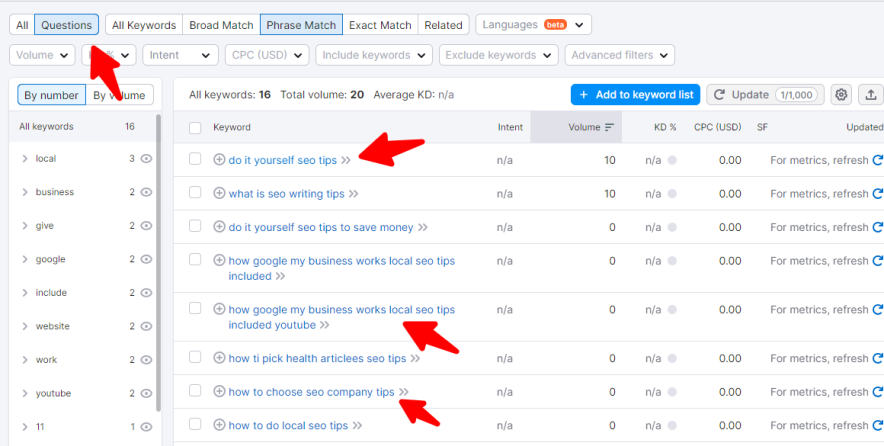Check box for 'how ti pick health articlees seo tips'
Viewport: 884px width, 446px height.
[x=195, y=357]
